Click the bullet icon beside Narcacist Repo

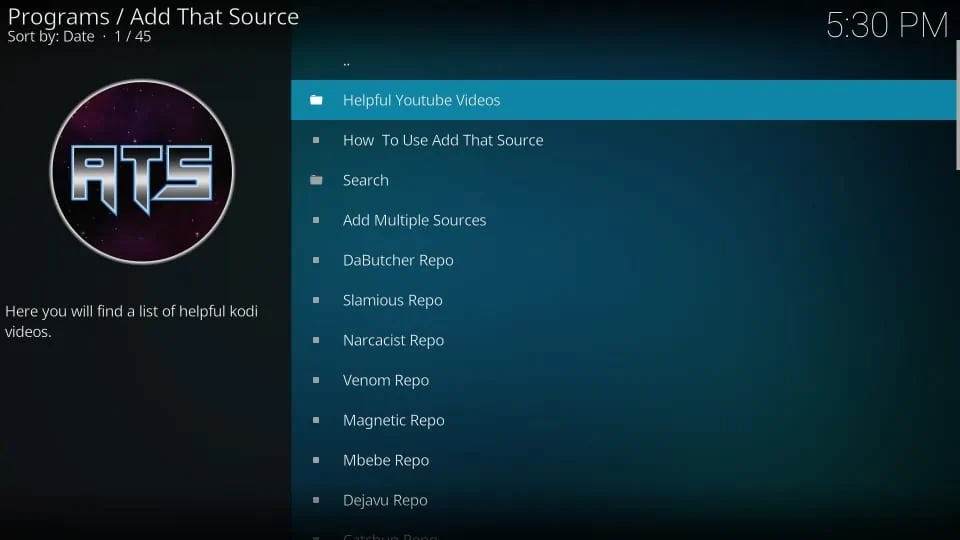(x=316, y=340)
